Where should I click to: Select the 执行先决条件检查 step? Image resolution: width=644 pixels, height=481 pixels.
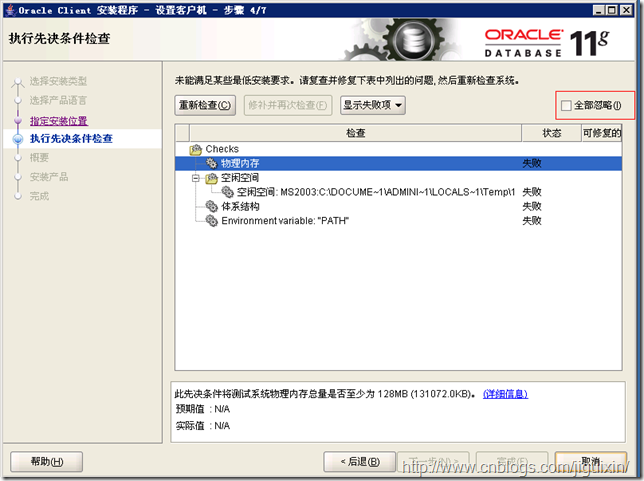pyautogui.click(x=71, y=138)
